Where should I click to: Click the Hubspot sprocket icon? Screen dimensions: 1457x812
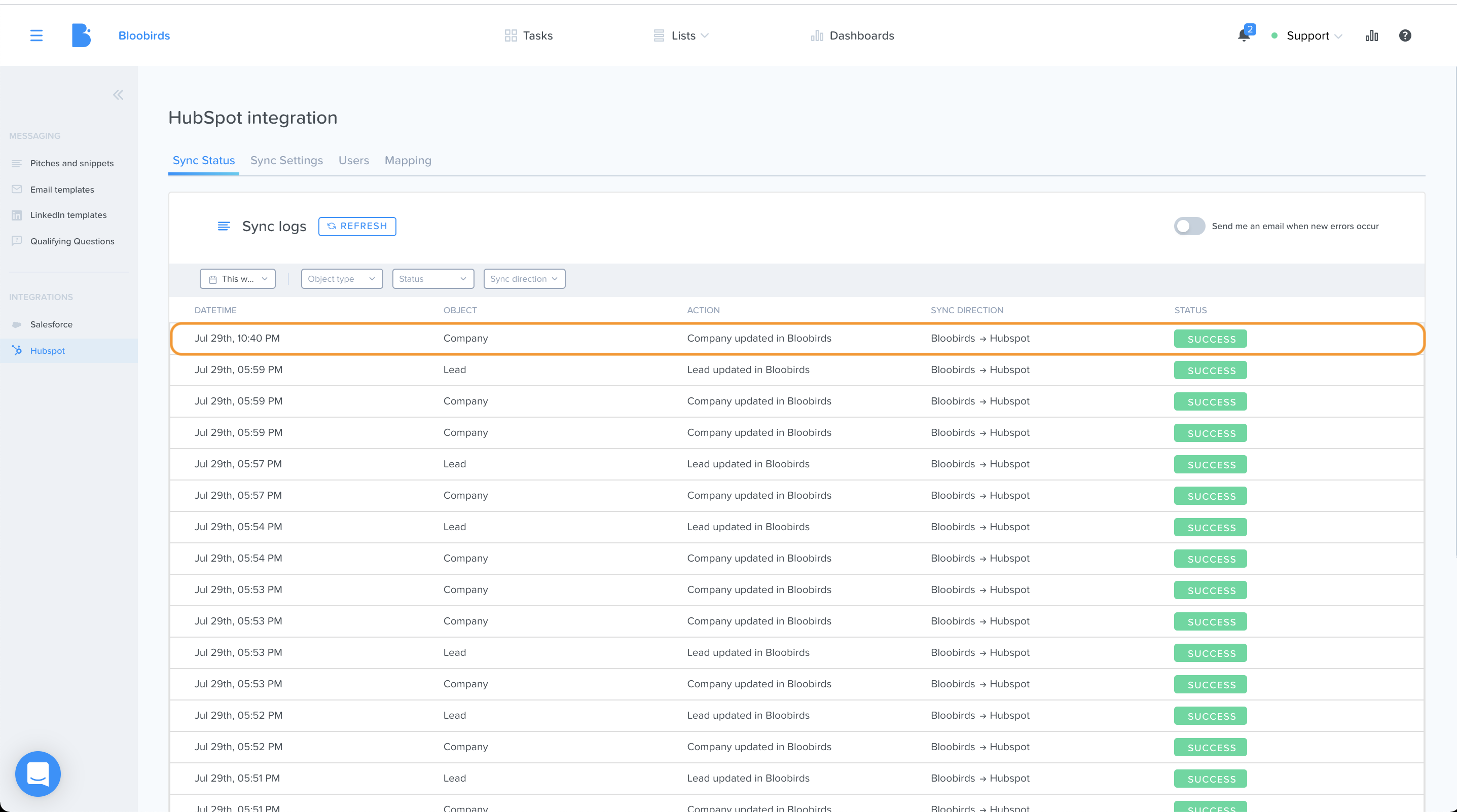(17, 351)
